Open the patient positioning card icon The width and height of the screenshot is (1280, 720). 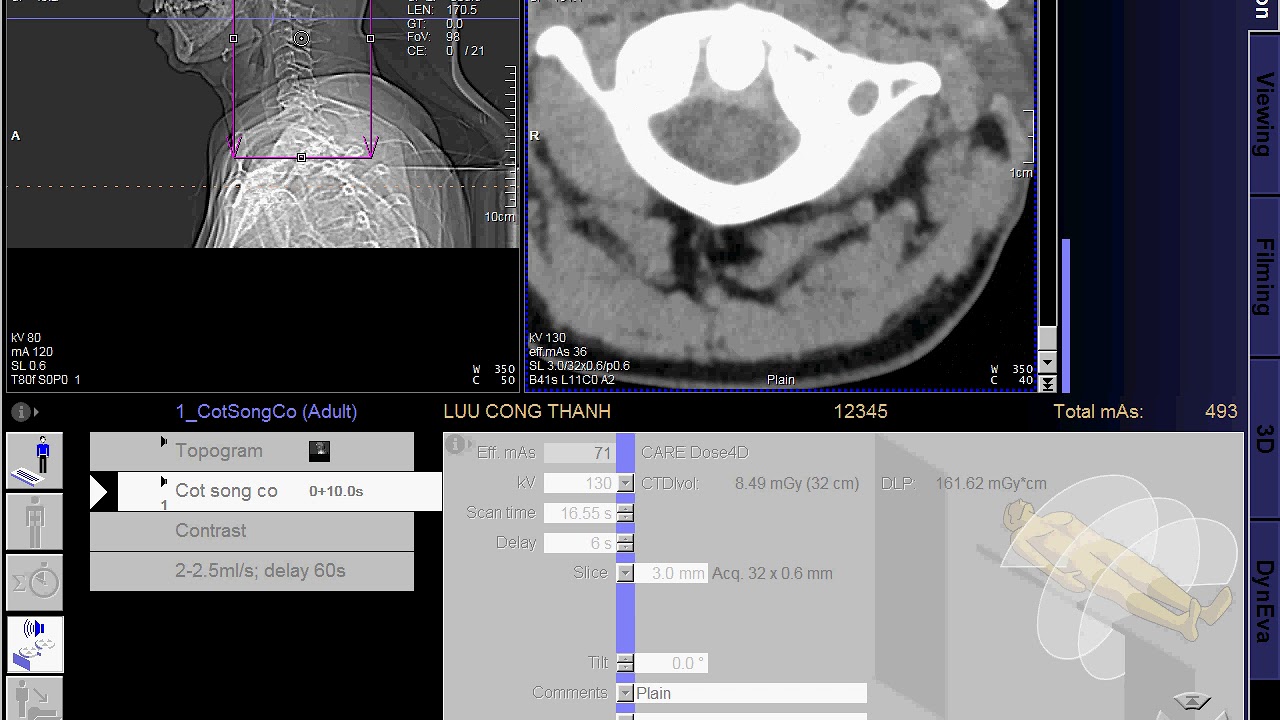pos(35,699)
